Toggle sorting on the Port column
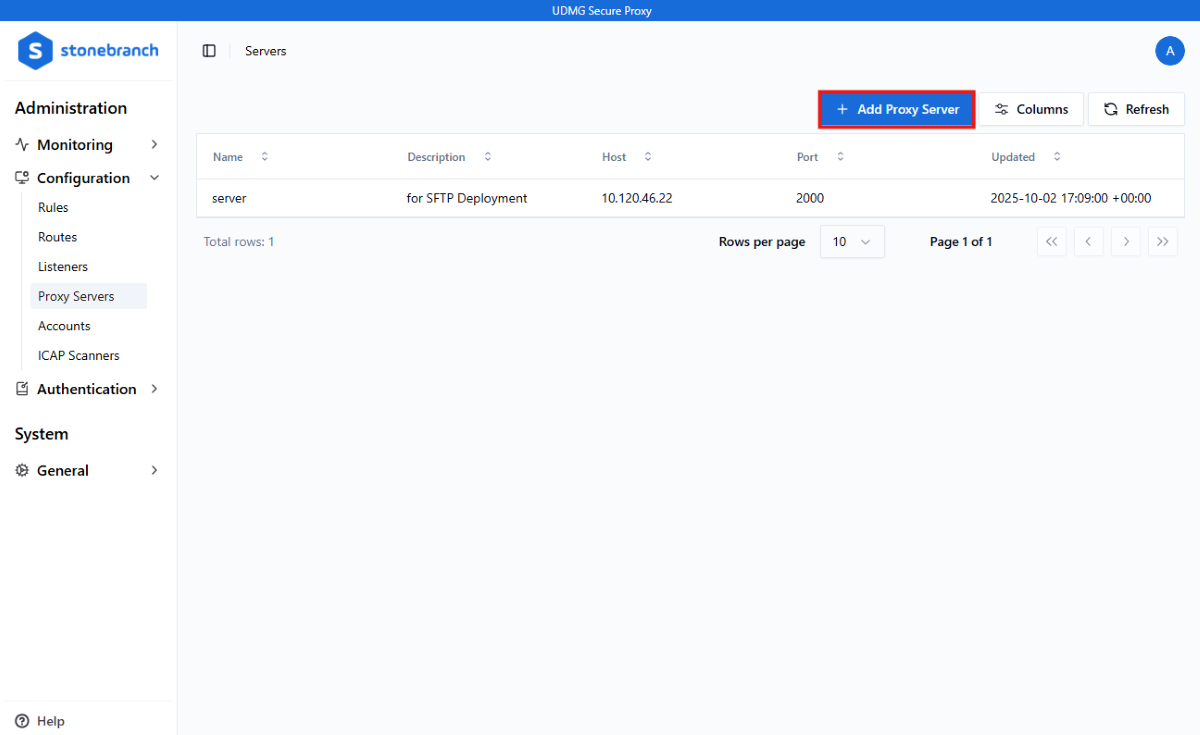Image resolution: width=1200 pixels, height=735 pixels. pos(838,156)
